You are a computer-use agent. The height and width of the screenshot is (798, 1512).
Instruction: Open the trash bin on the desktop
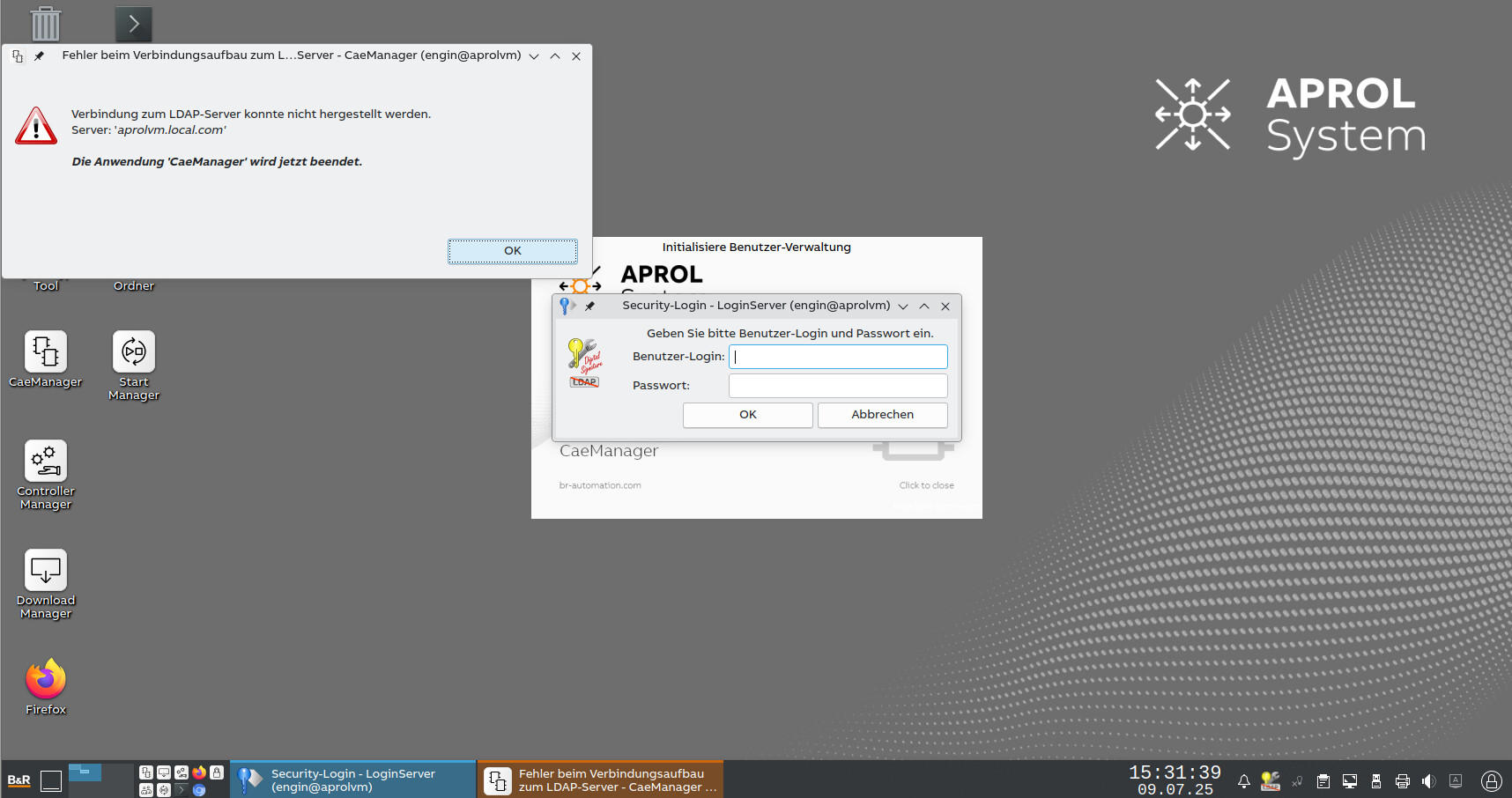click(x=46, y=24)
